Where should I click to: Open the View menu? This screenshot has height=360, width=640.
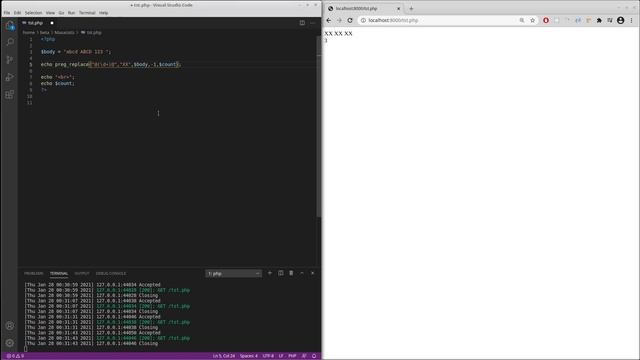click(50, 13)
